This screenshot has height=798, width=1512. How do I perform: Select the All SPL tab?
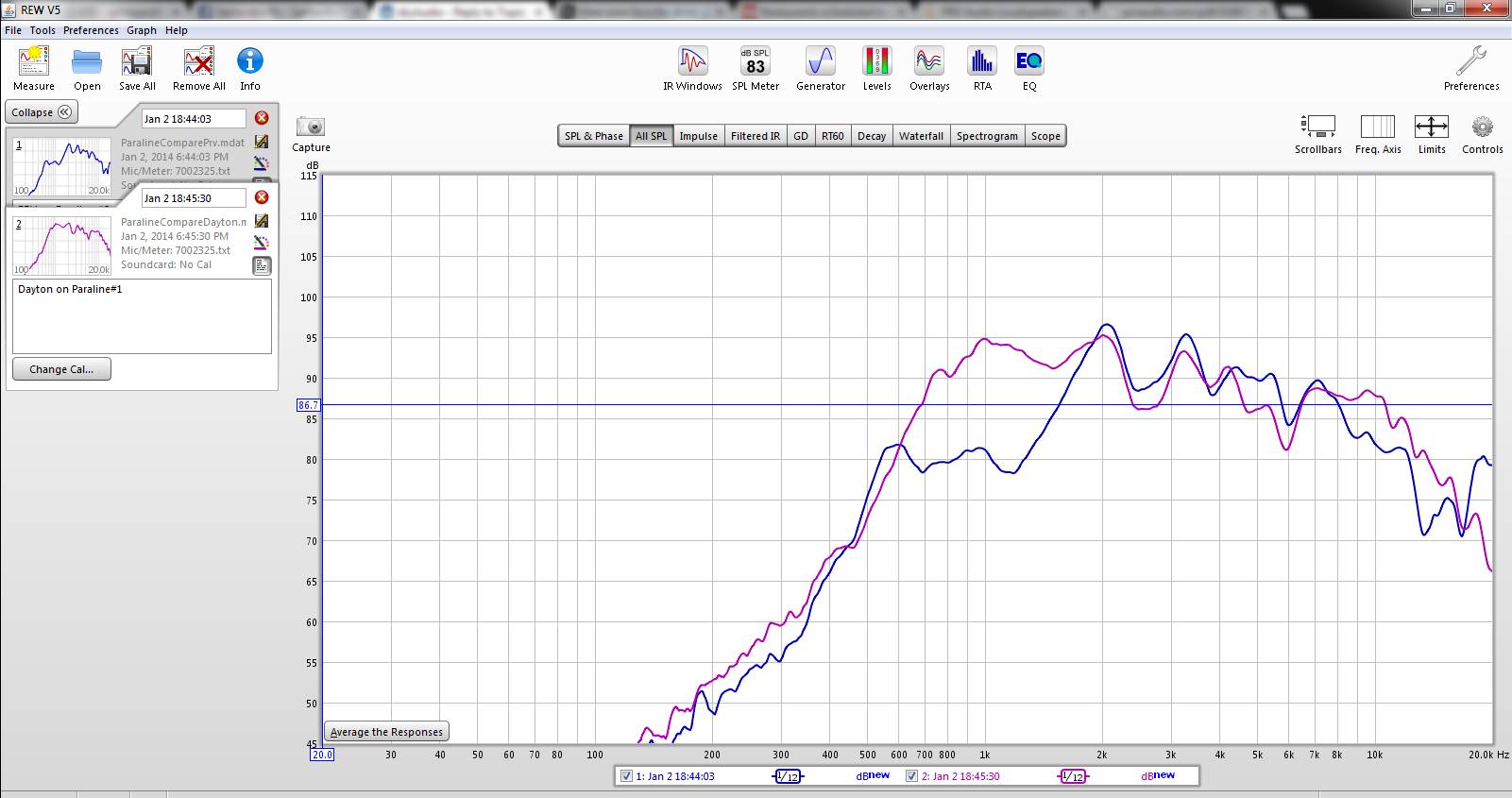pos(651,136)
